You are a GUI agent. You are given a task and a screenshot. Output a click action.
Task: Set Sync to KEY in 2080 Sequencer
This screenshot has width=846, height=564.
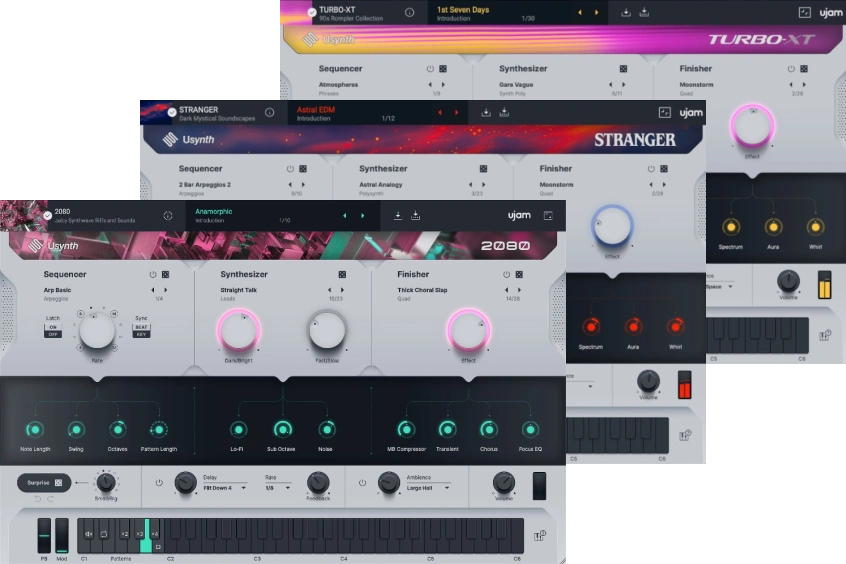141,334
